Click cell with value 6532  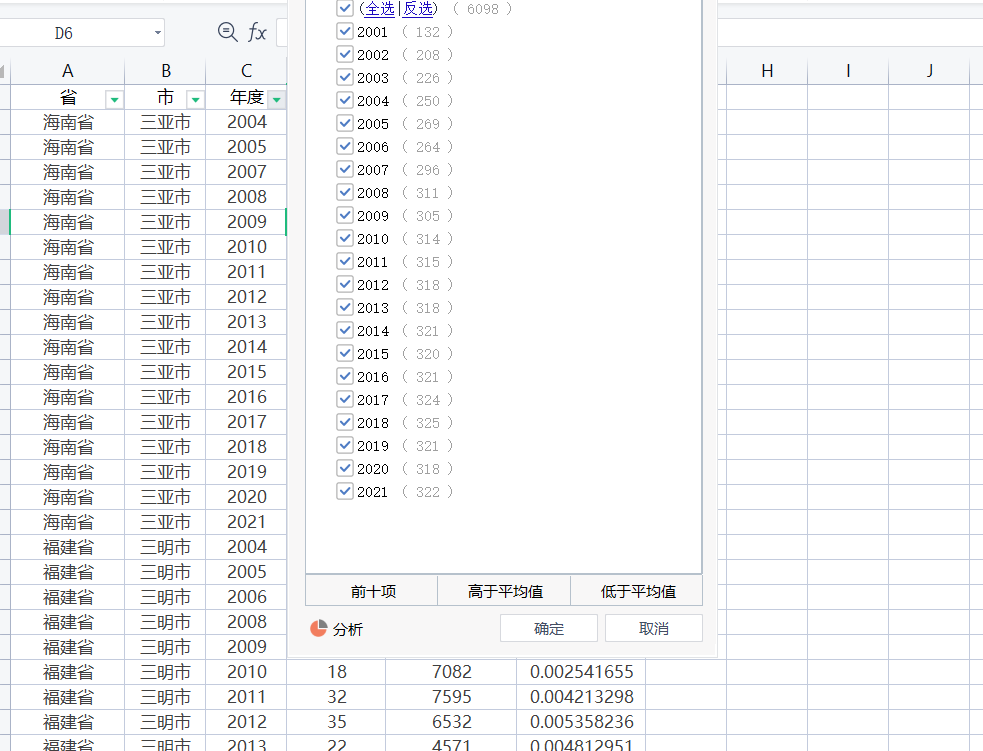click(x=451, y=722)
